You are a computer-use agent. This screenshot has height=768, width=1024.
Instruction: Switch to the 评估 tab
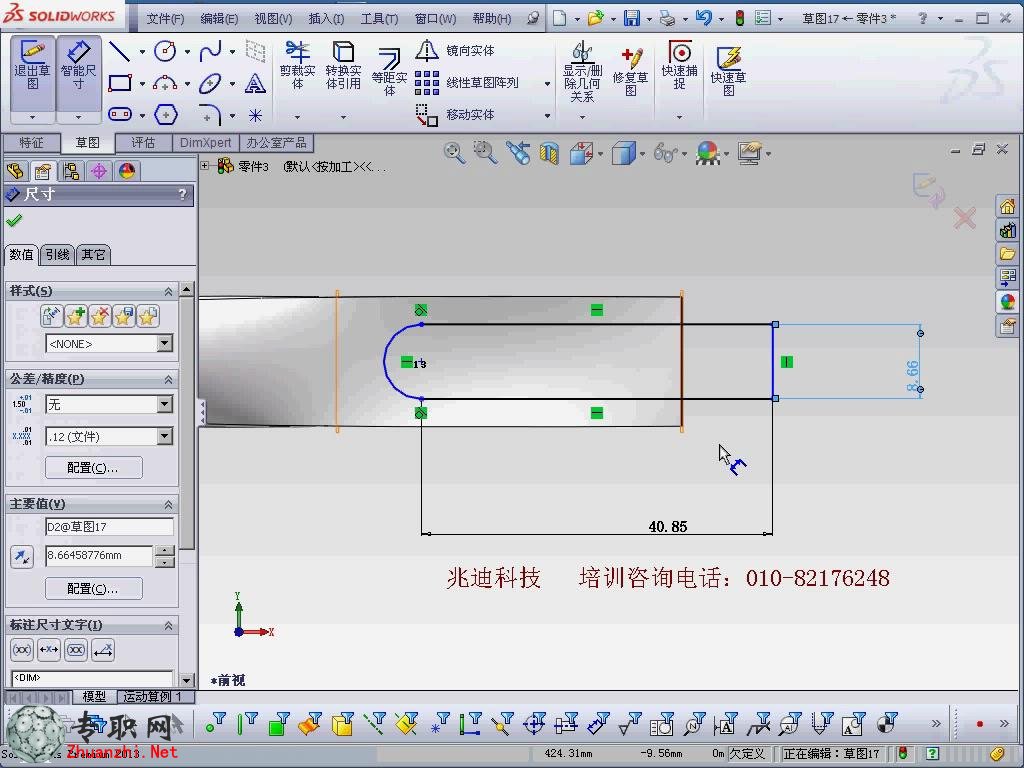click(x=143, y=142)
